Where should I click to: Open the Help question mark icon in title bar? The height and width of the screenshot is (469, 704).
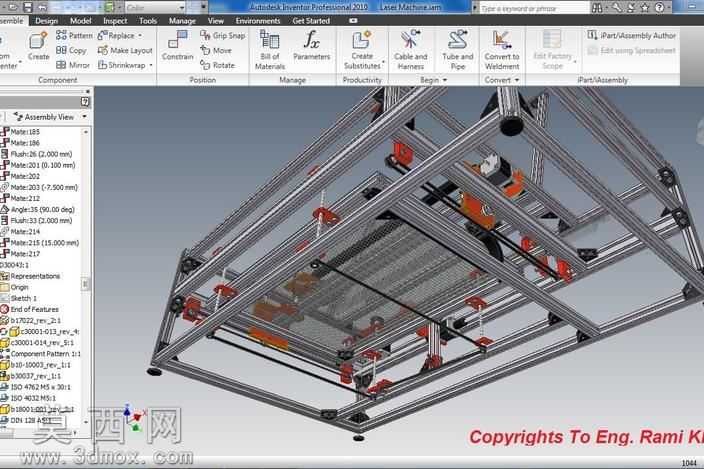(659, 8)
